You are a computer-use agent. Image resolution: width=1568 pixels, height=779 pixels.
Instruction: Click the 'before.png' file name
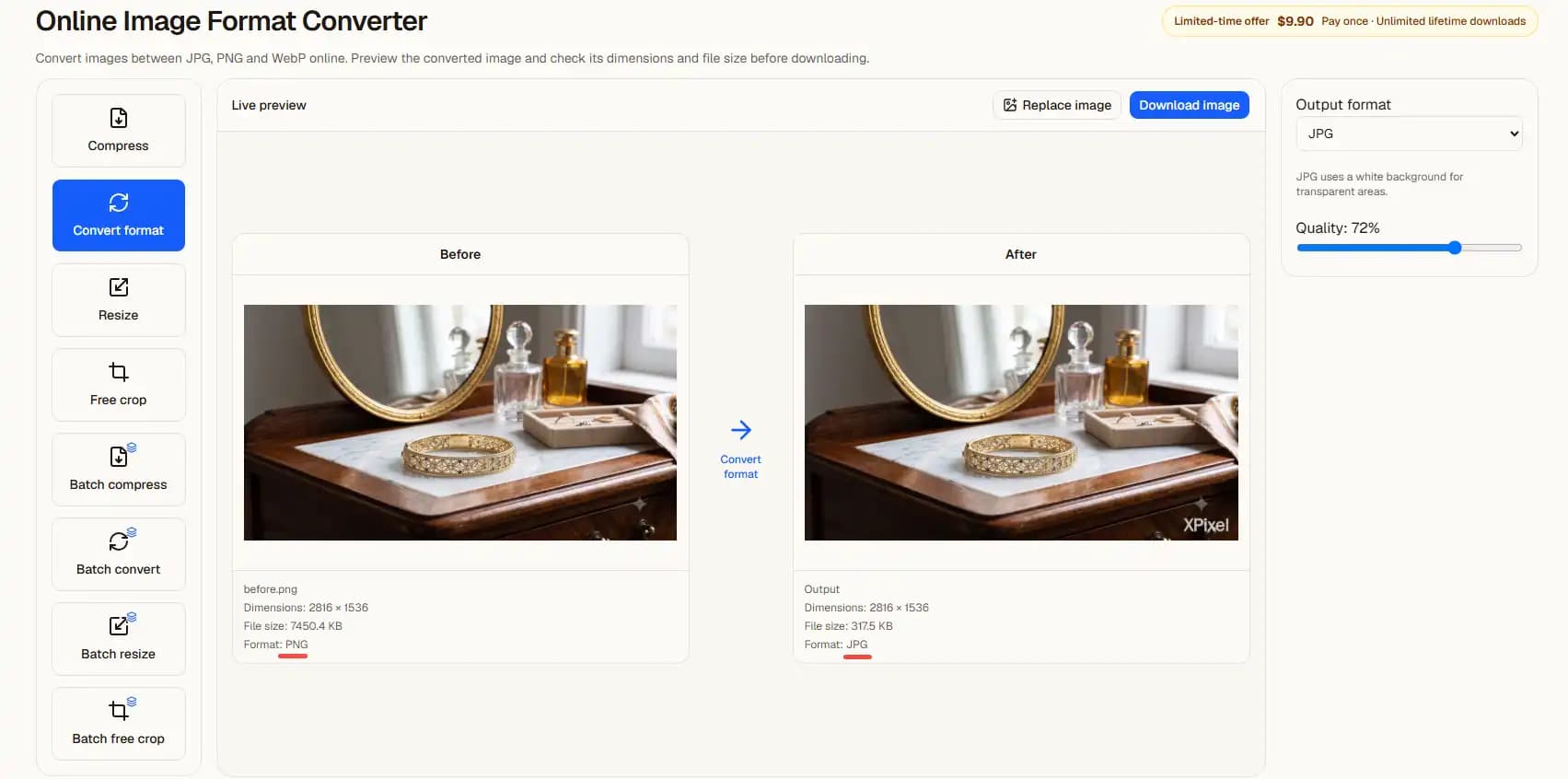[271, 589]
